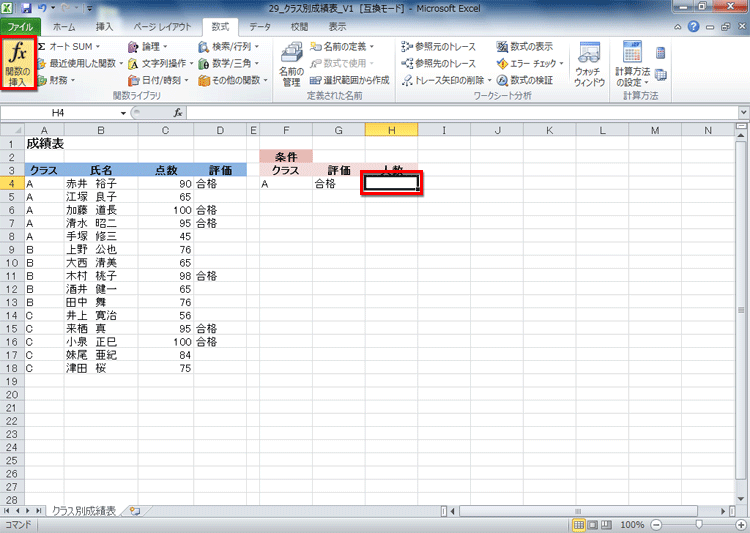Minimize the ribbon with the caret icon

point(678,27)
